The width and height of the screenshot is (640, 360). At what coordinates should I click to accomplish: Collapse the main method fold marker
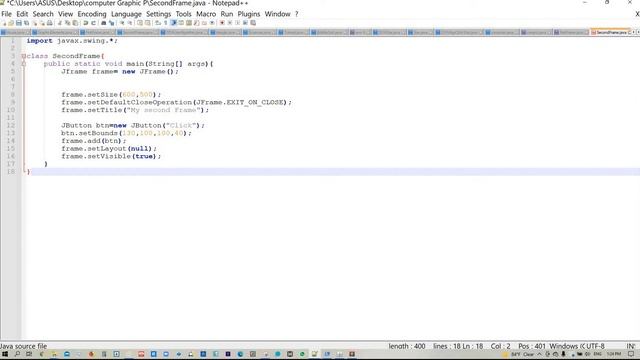click(23, 64)
